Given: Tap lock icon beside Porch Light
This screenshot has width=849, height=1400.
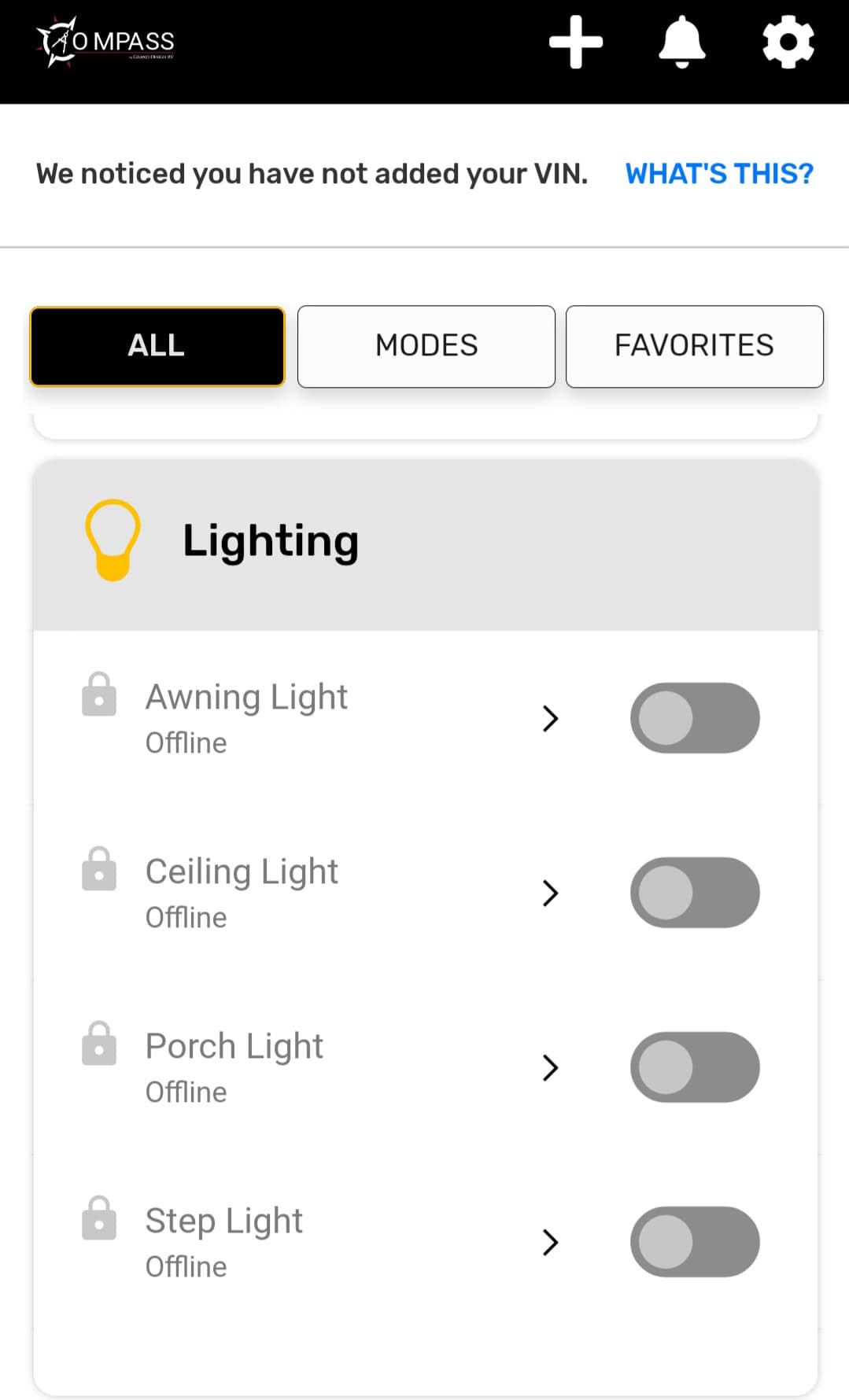Looking at the screenshot, I should click(99, 1044).
